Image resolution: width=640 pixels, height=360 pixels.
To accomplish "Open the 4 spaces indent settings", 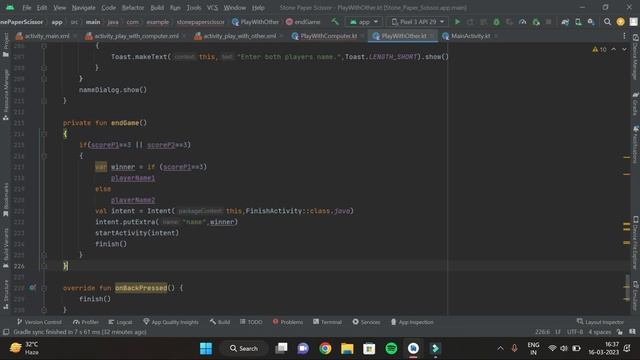I will pos(600,332).
